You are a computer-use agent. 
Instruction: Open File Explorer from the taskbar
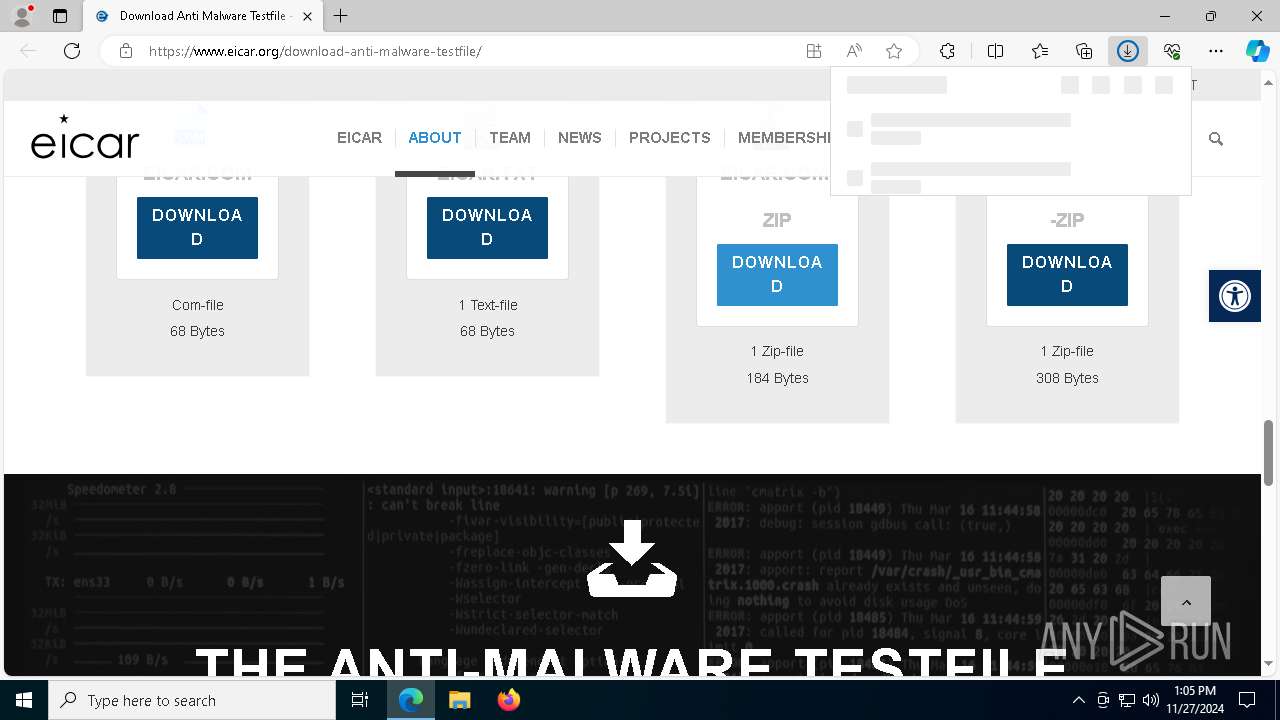click(459, 700)
